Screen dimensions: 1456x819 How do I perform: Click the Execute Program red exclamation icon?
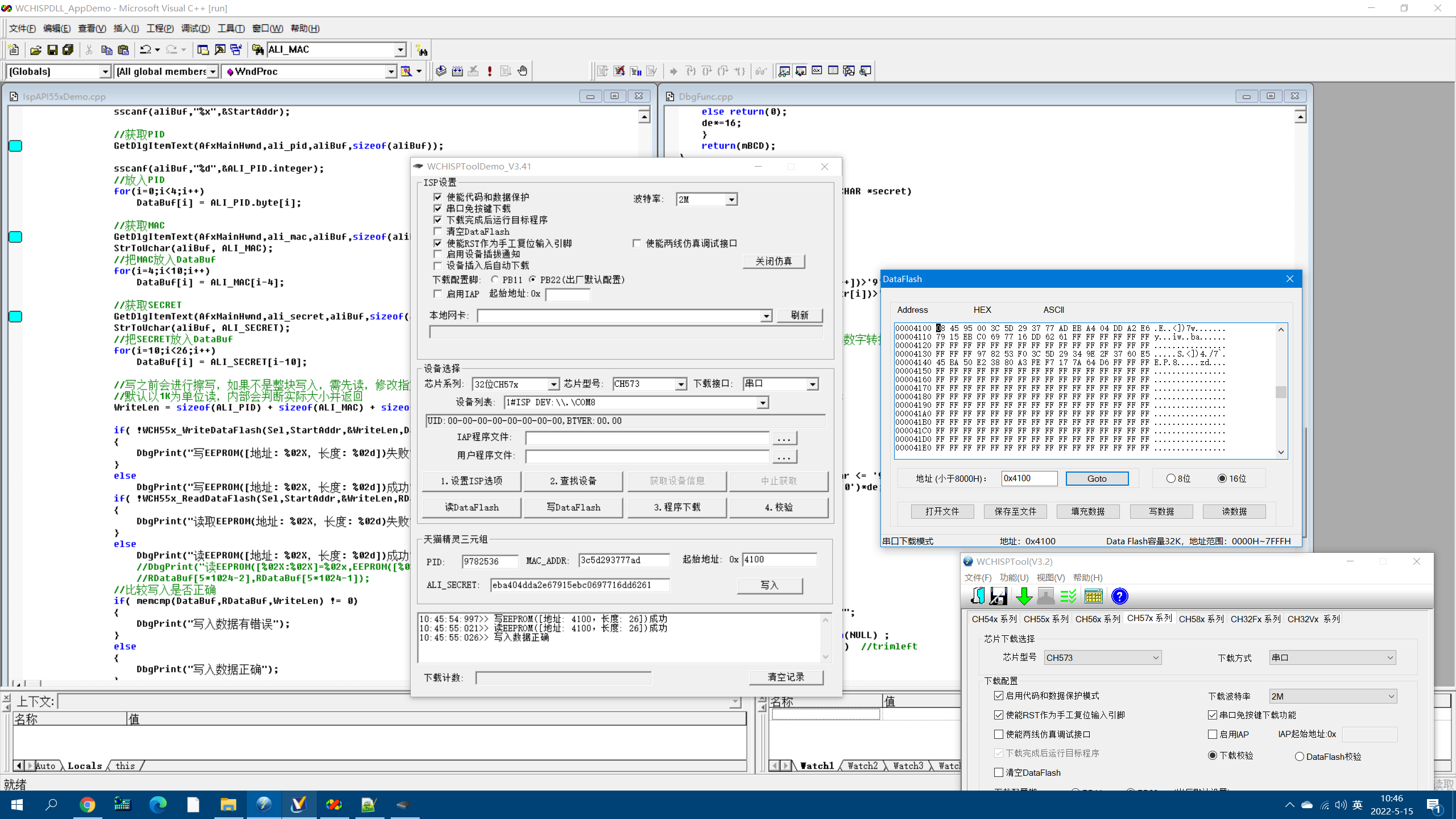pyautogui.click(x=490, y=71)
